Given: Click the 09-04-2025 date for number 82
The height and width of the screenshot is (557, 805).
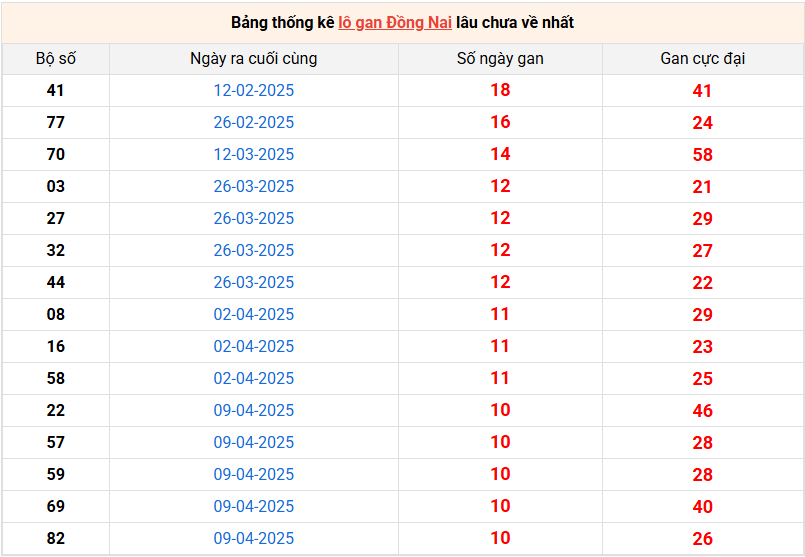Looking at the screenshot, I should pyautogui.click(x=254, y=539).
